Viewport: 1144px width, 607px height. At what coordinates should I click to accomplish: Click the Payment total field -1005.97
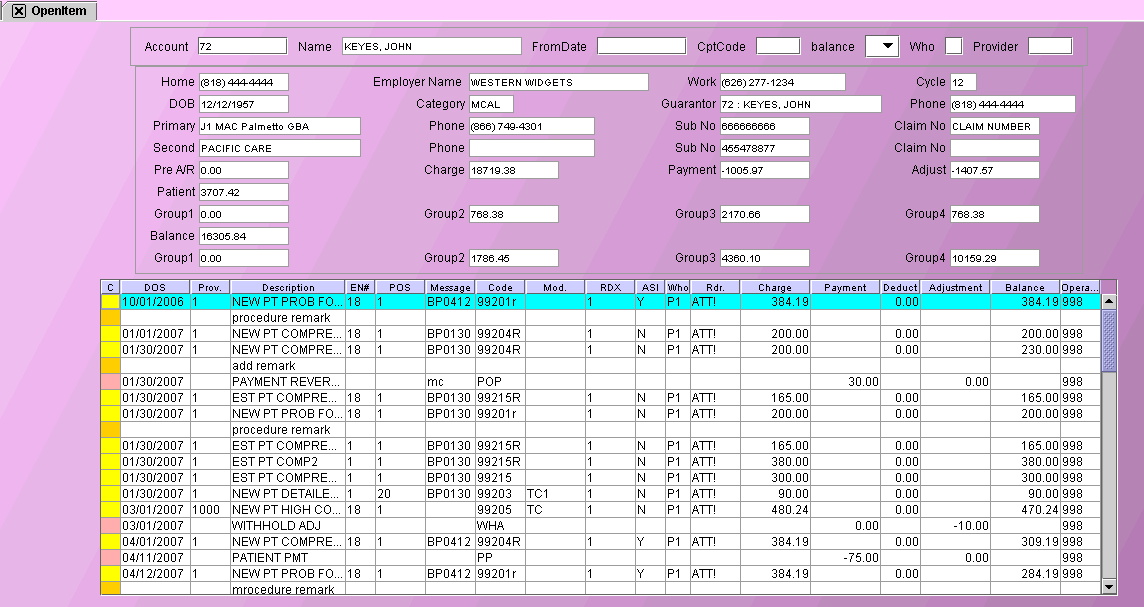point(765,170)
